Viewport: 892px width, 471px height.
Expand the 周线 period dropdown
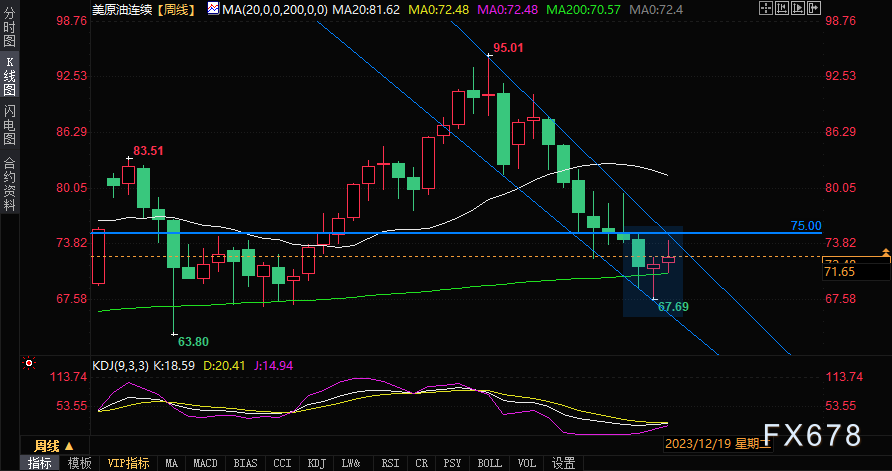point(54,446)
